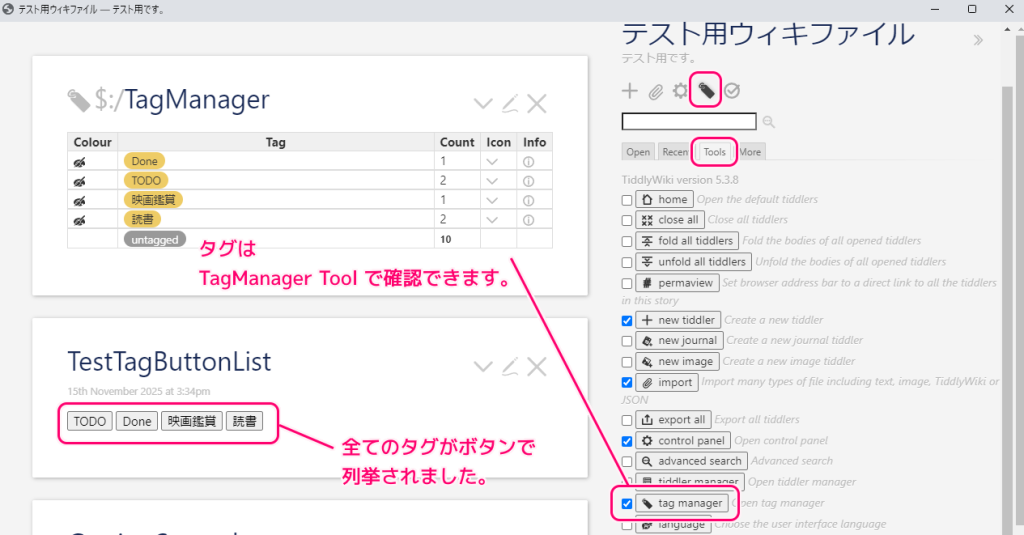This screenshot has width=1024, height=535.
Task: Click the TODO tag pill
Action: coord(146,180)
